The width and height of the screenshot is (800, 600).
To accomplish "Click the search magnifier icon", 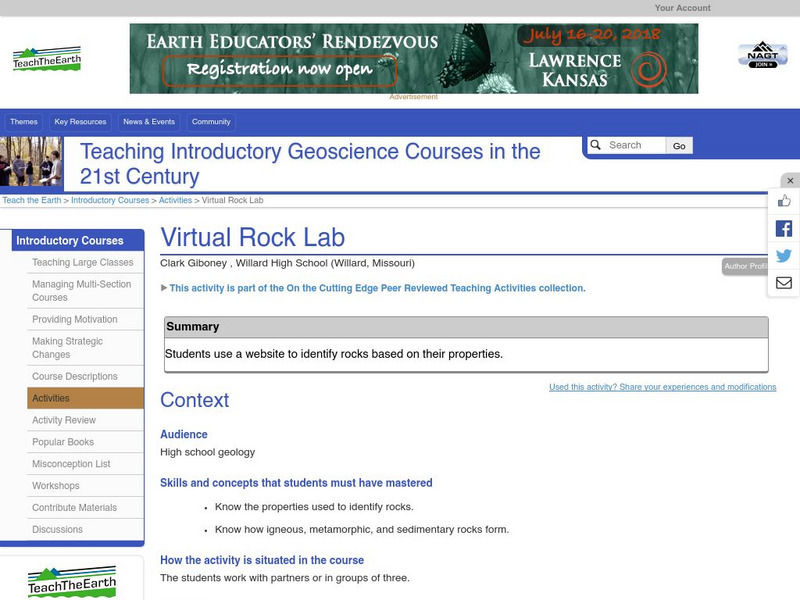I will coord(594,144).
